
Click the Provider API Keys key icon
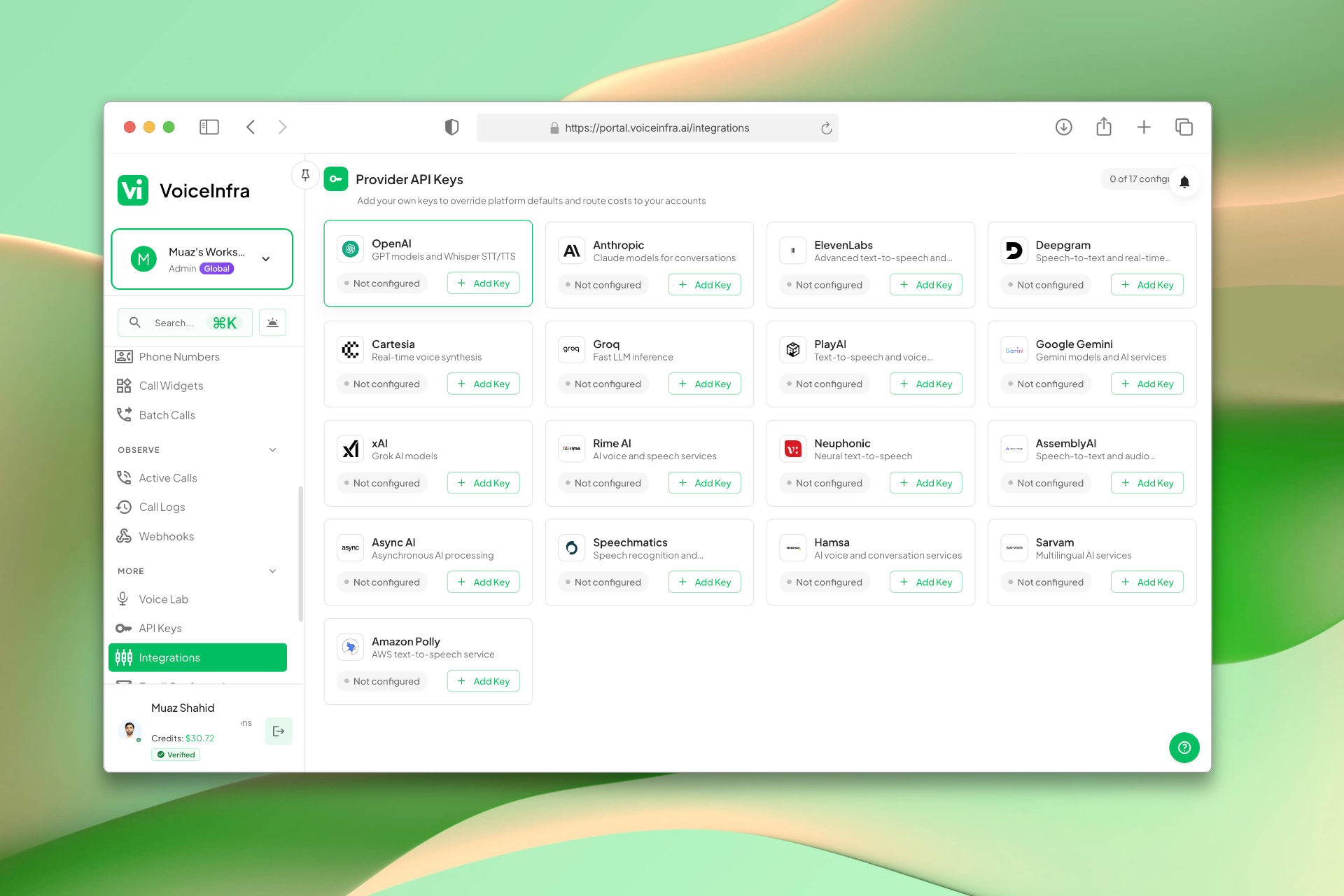pyautogui.click(x=336, y=179)
